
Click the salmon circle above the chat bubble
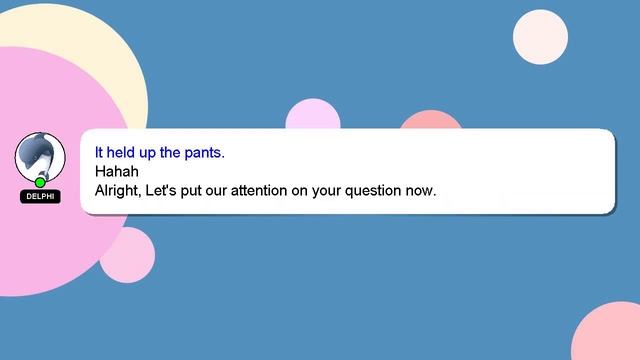click(x=431, y=120)
